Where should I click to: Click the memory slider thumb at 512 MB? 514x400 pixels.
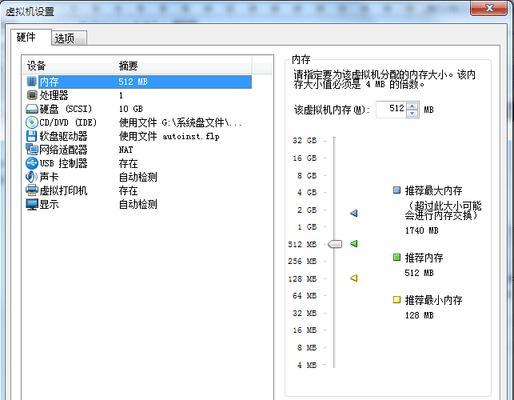[335, 244]
